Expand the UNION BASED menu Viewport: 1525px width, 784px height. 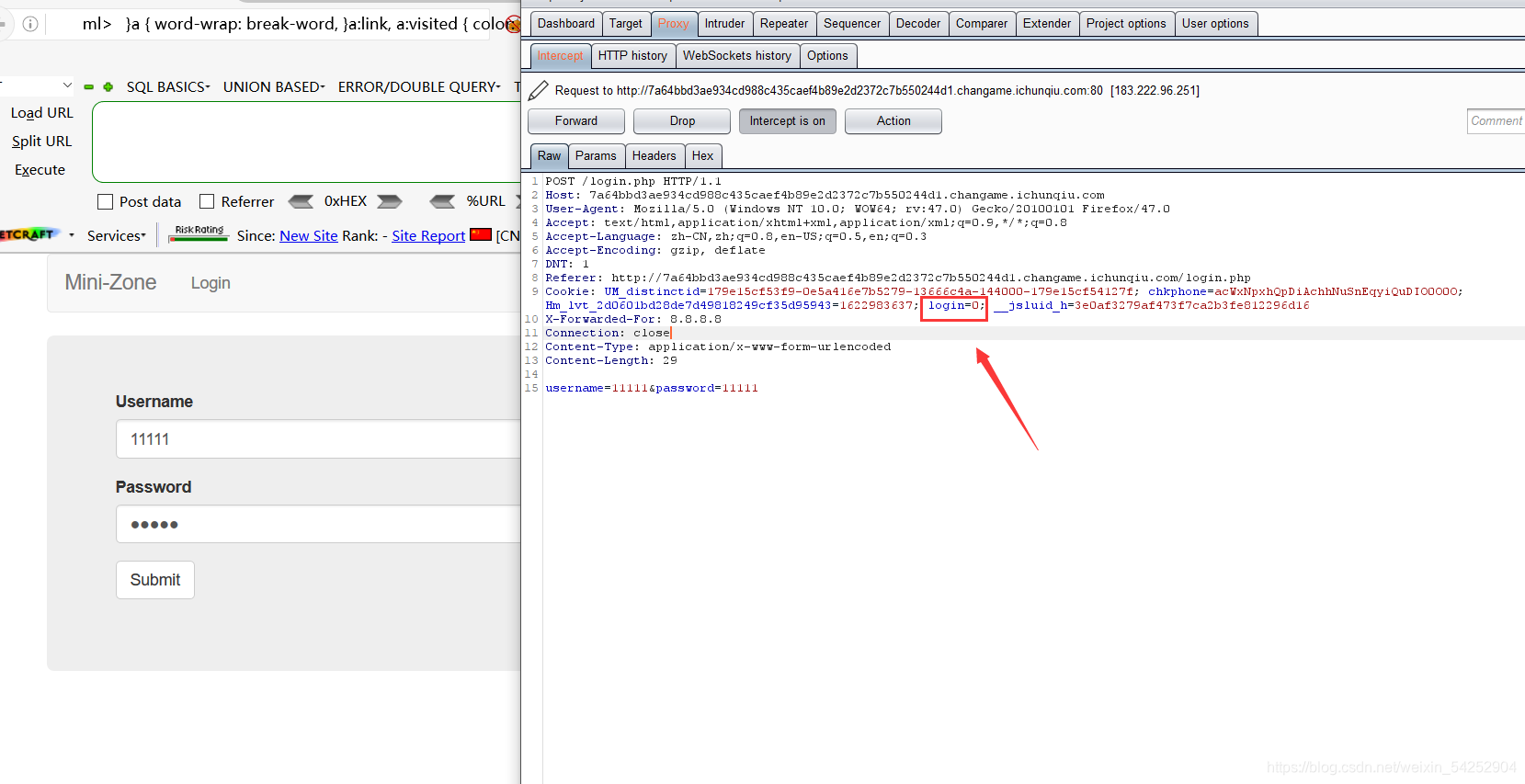(x=274, y=86)
